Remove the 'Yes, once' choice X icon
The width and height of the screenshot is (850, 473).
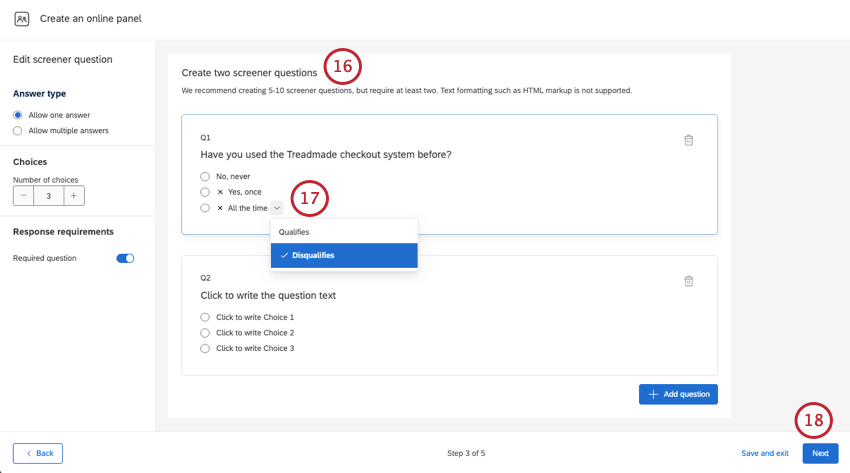point(220,192)
